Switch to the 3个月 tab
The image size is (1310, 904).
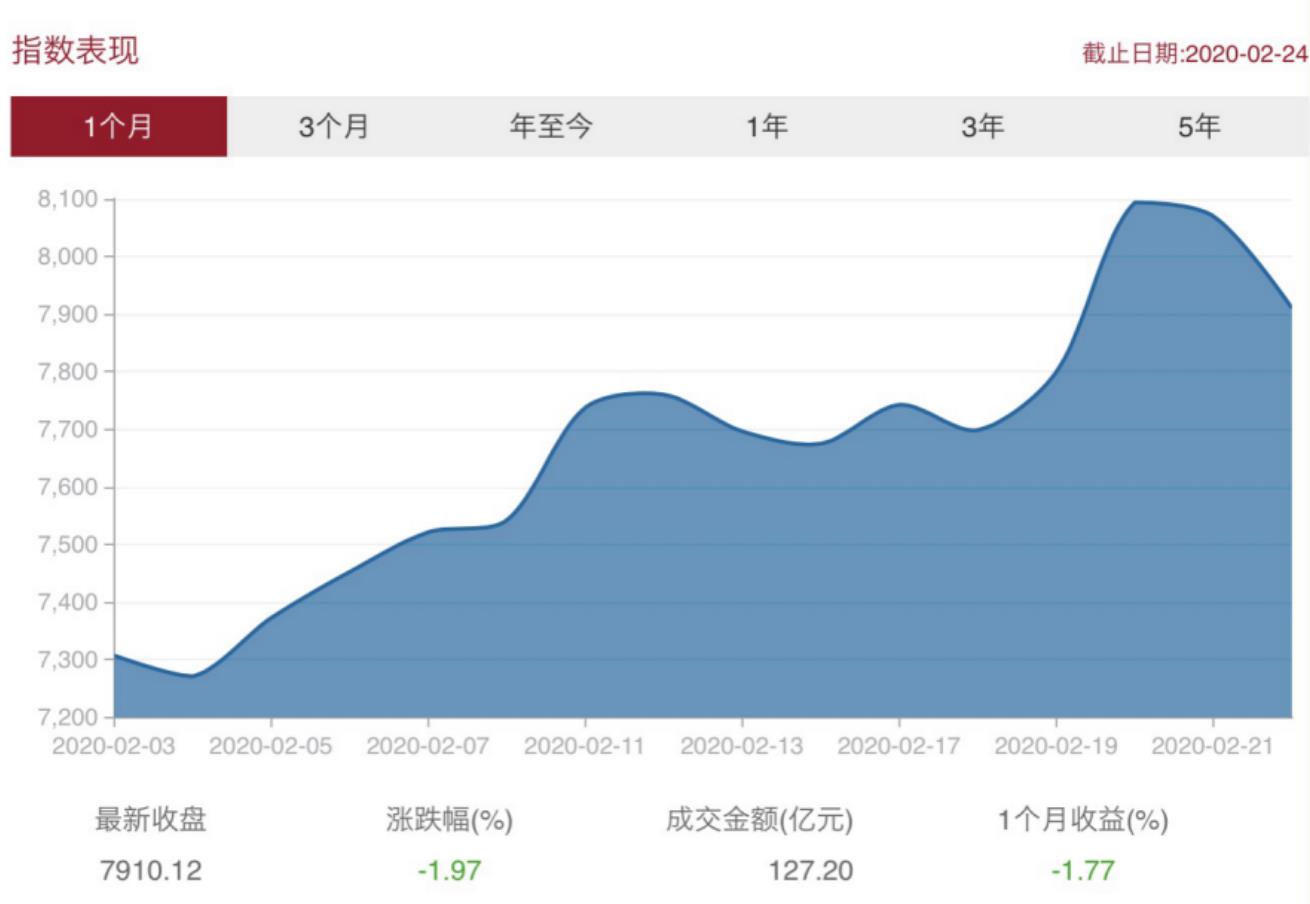click(x=334, y=127)
